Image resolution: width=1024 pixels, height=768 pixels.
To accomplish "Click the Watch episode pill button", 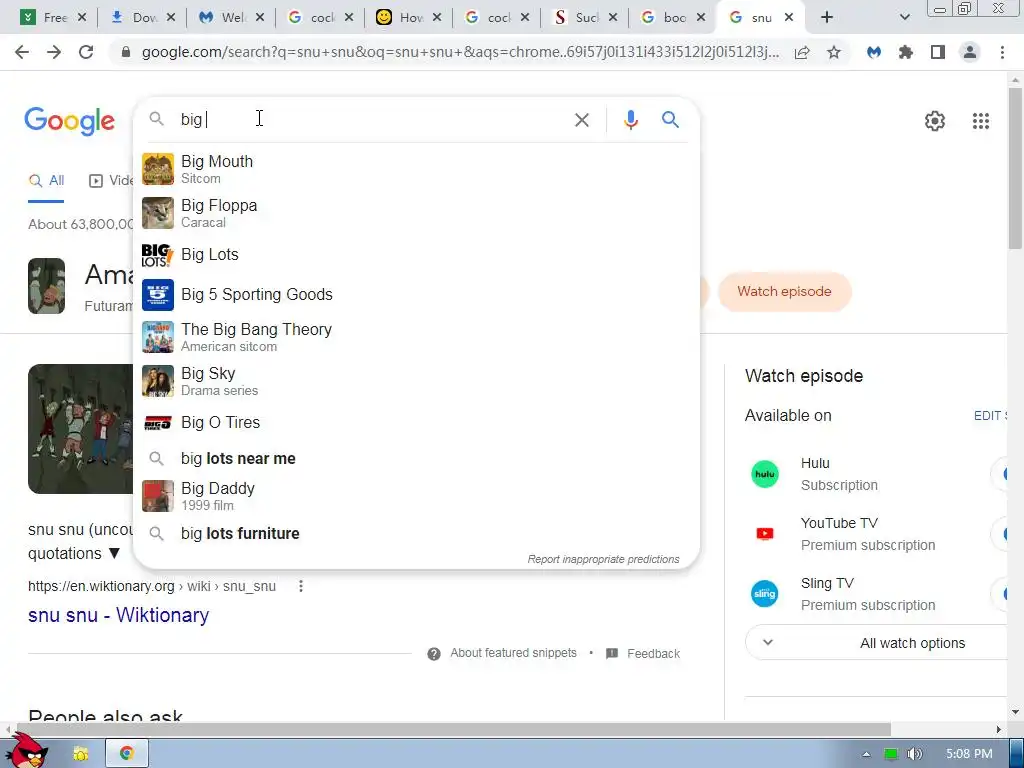I will (784, 292).
